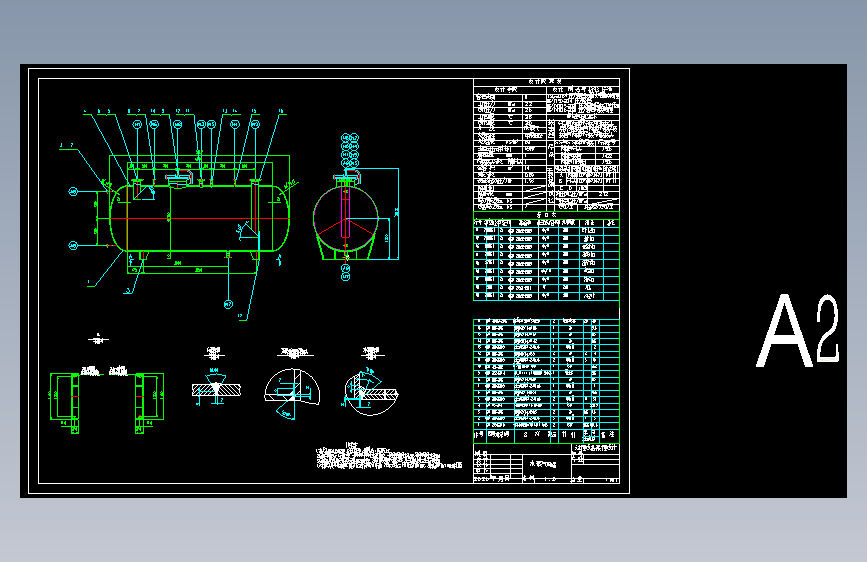The image size is (867, 562).
Task: Select the left saddle support detail view
Action: pos(65,403)
